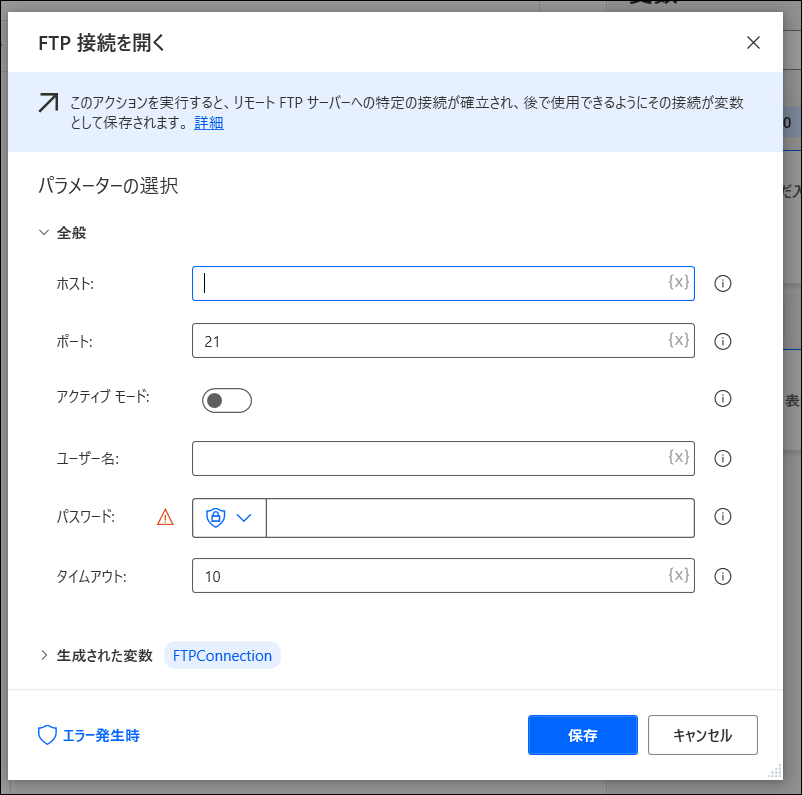
Task: Collapse the 全般 section
Action: 44,233
